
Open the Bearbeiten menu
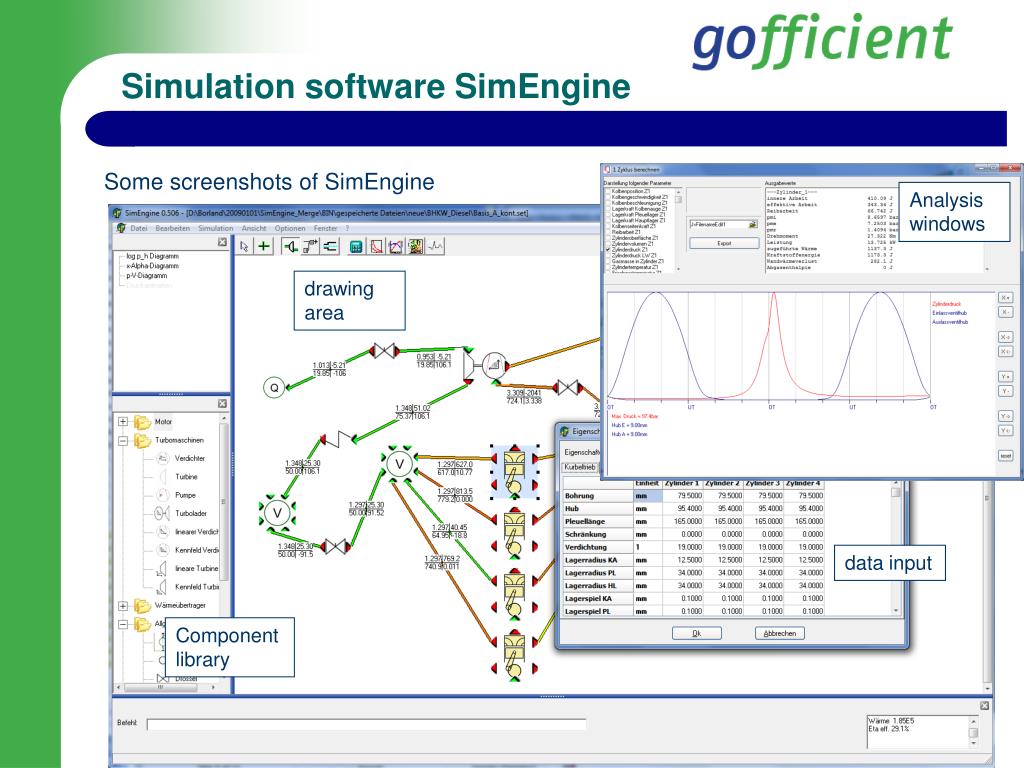click(x=172, y=229)
